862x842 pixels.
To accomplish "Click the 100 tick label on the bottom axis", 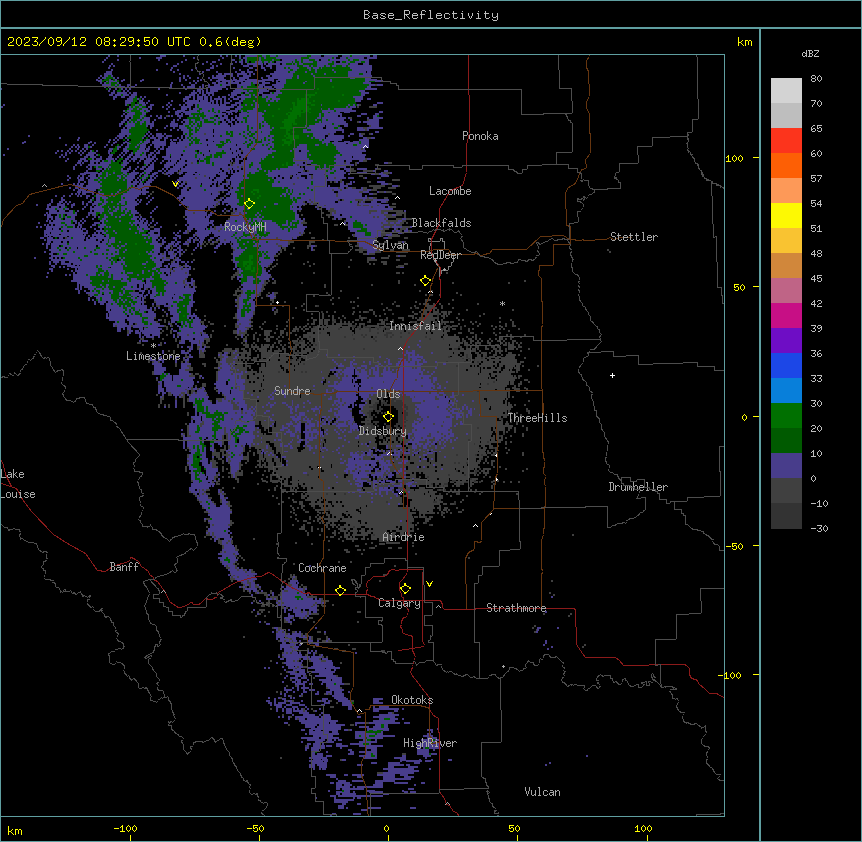I will 643,828.
